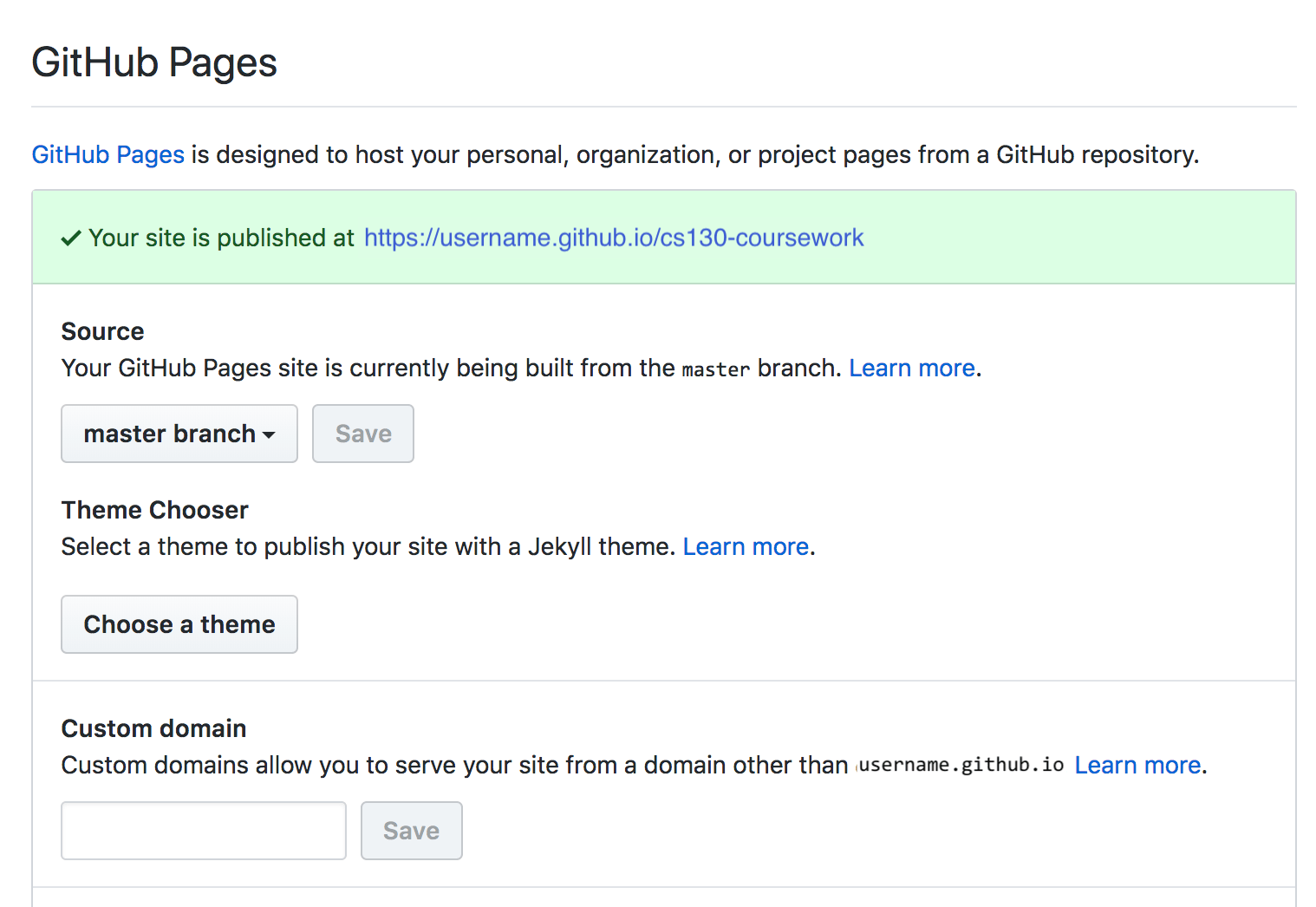The image size is (1316, 907).
Task: Open Learn more under Theme Chooser
Action: (x=746, y=547)
